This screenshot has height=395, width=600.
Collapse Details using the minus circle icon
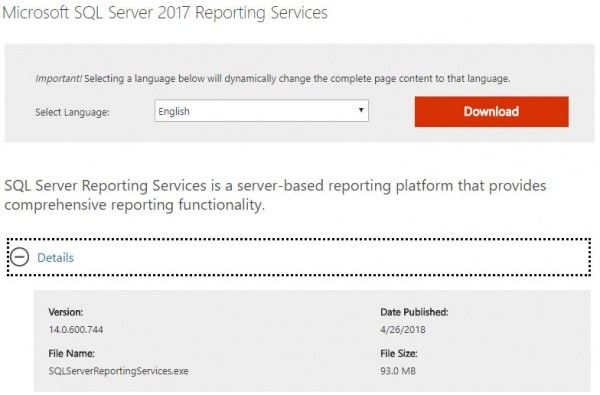[20, 257]
